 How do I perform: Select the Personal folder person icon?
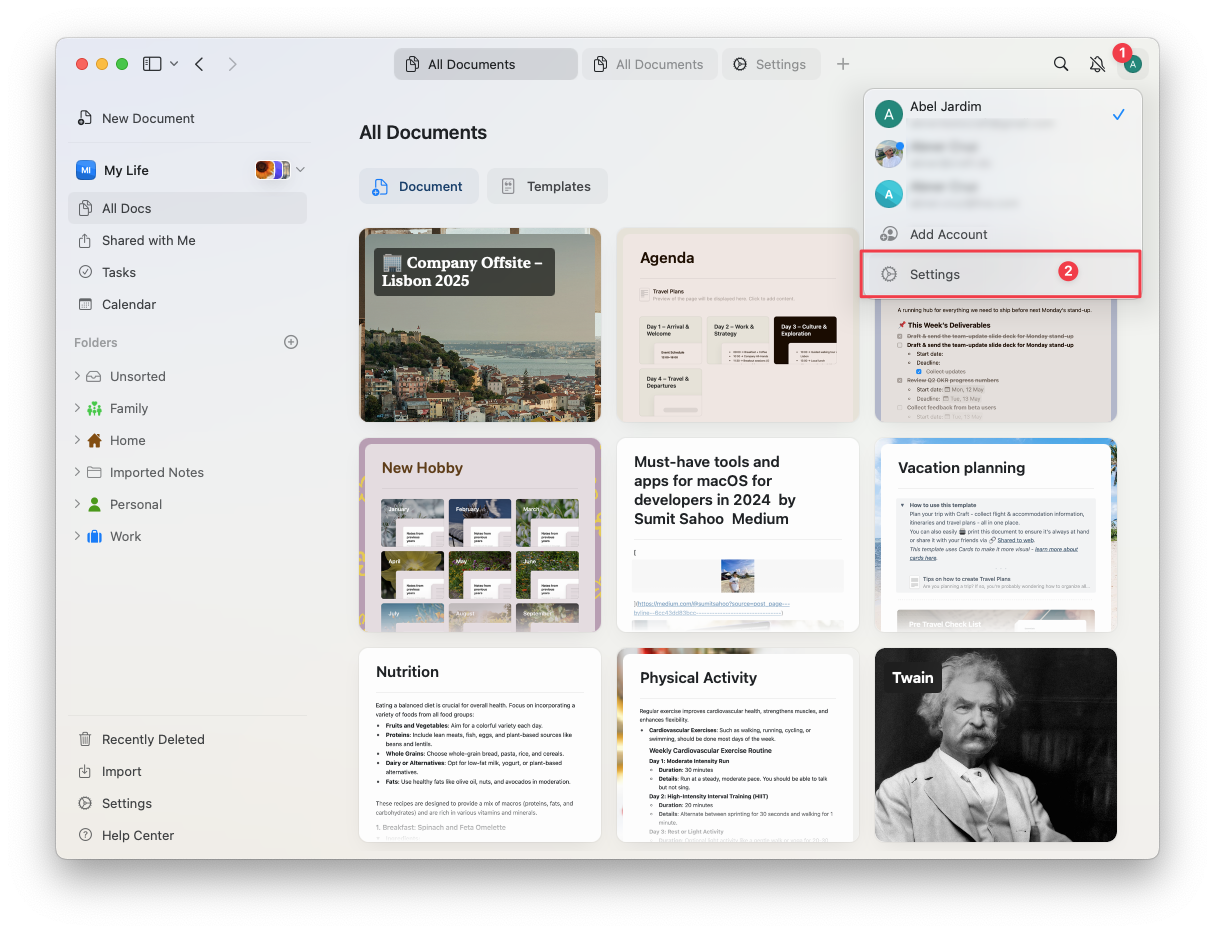94,504
